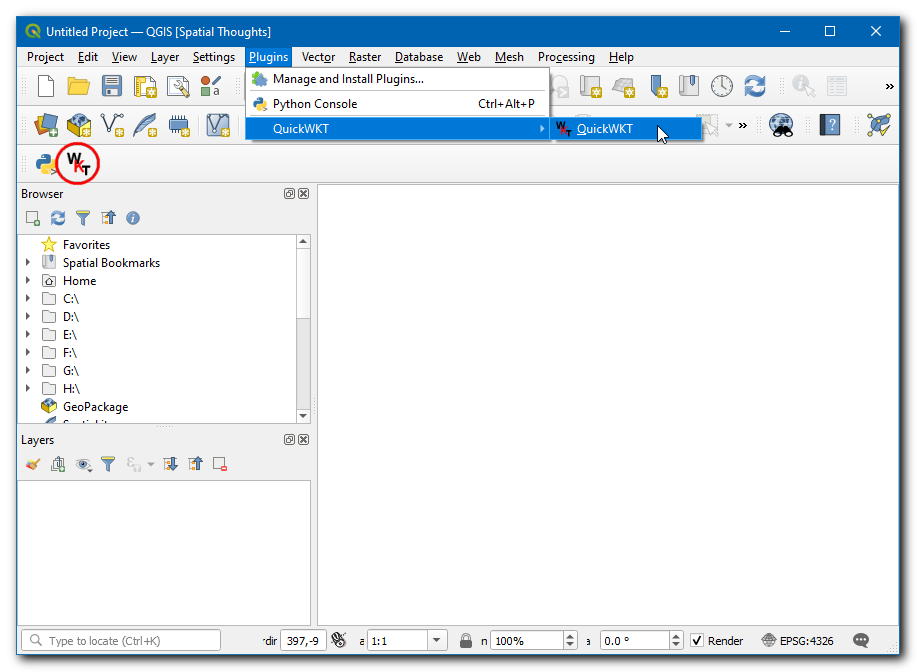Viewport: 917px width, 672px height.
Task: Save the project with the Save icon
Action: [112, 87]
